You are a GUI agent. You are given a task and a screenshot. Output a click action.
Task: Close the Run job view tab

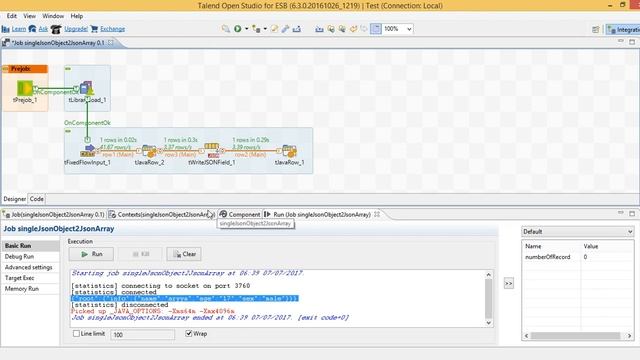coord(377,214)
